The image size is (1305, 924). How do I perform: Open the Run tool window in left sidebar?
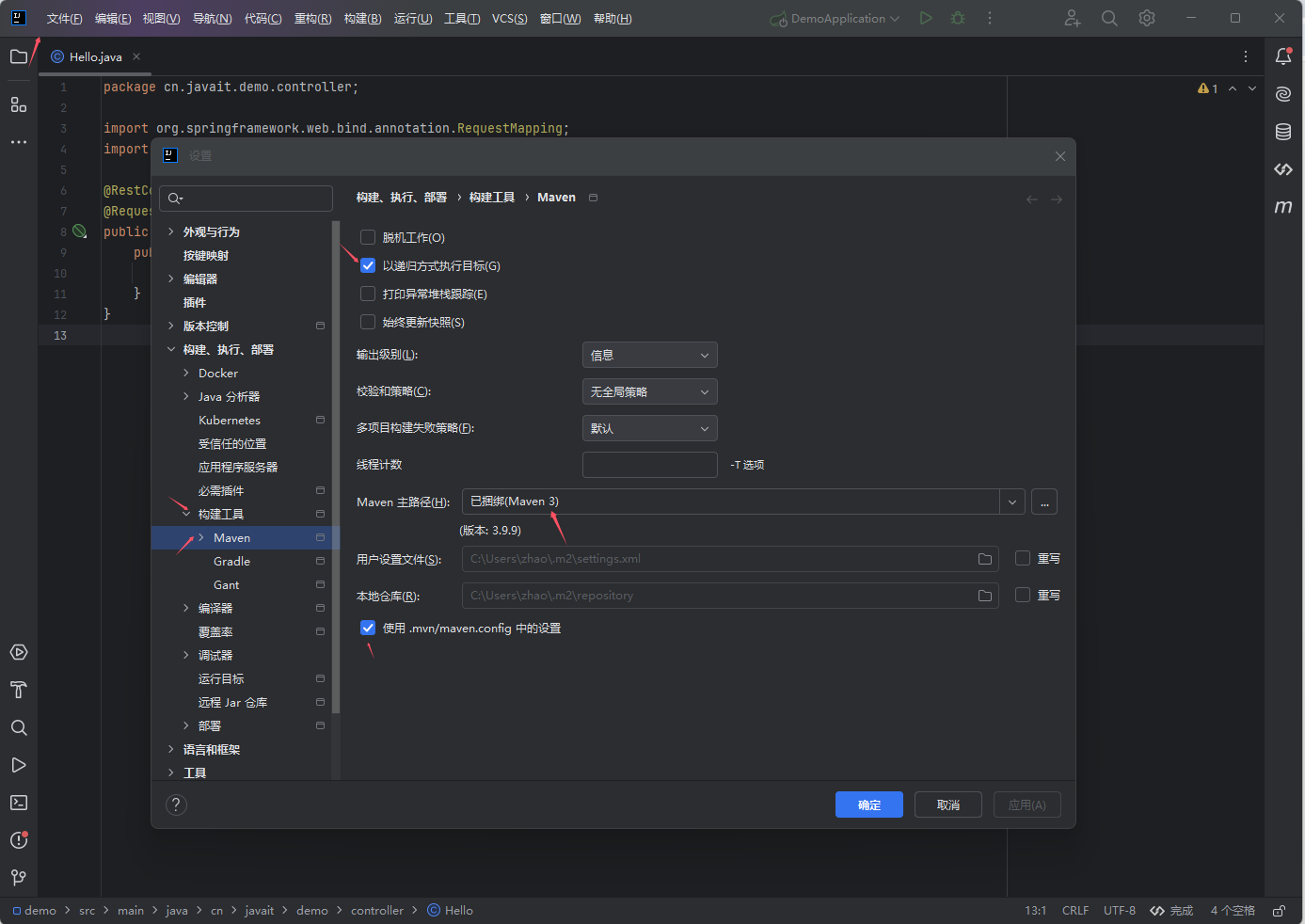pyautogui.click(x=19, y=765)
